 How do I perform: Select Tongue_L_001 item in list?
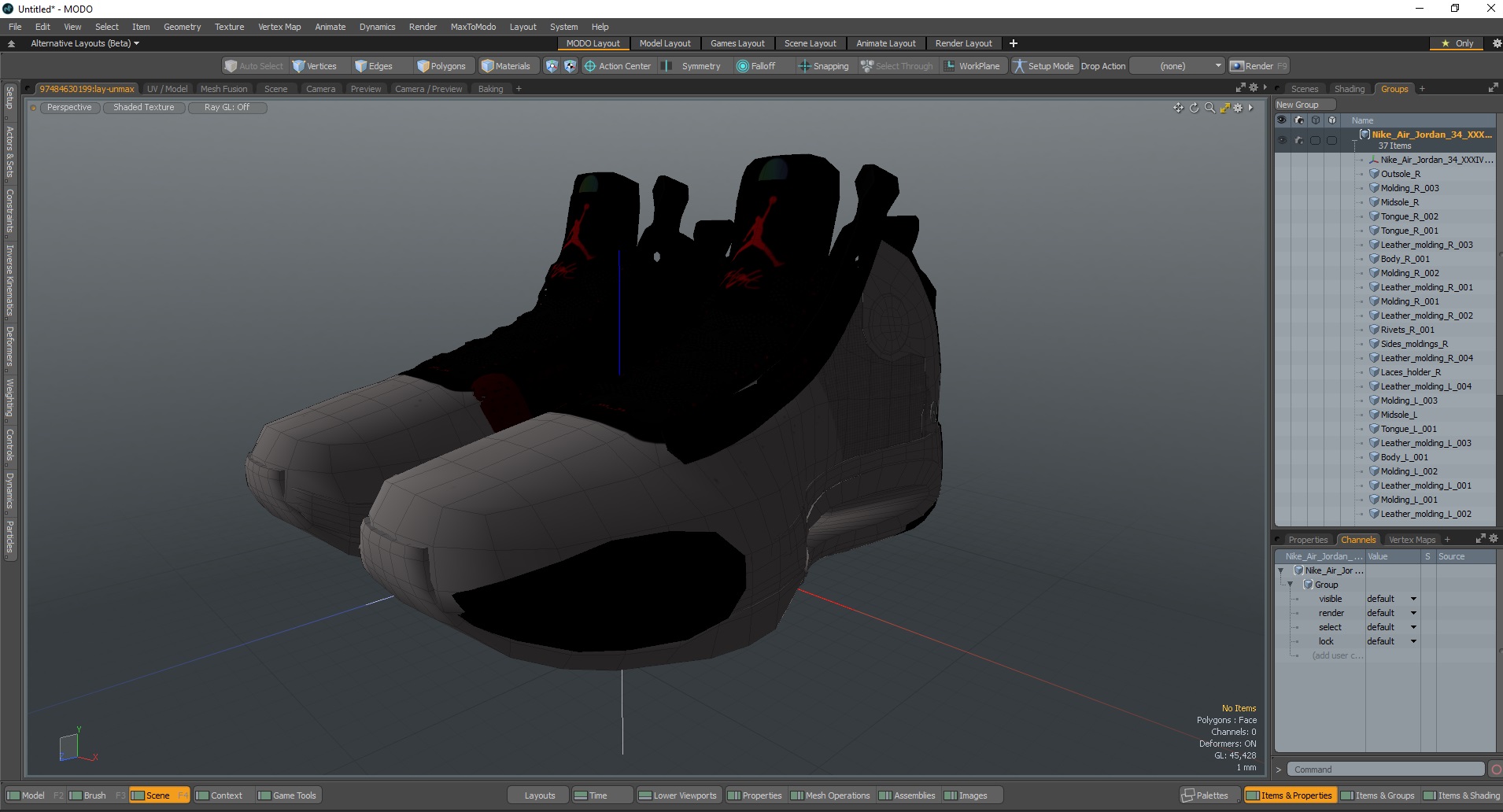tap(1408, 429)
